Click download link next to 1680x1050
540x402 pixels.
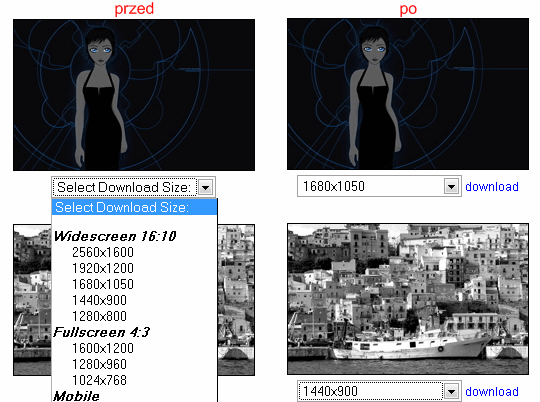click(492, 187)
